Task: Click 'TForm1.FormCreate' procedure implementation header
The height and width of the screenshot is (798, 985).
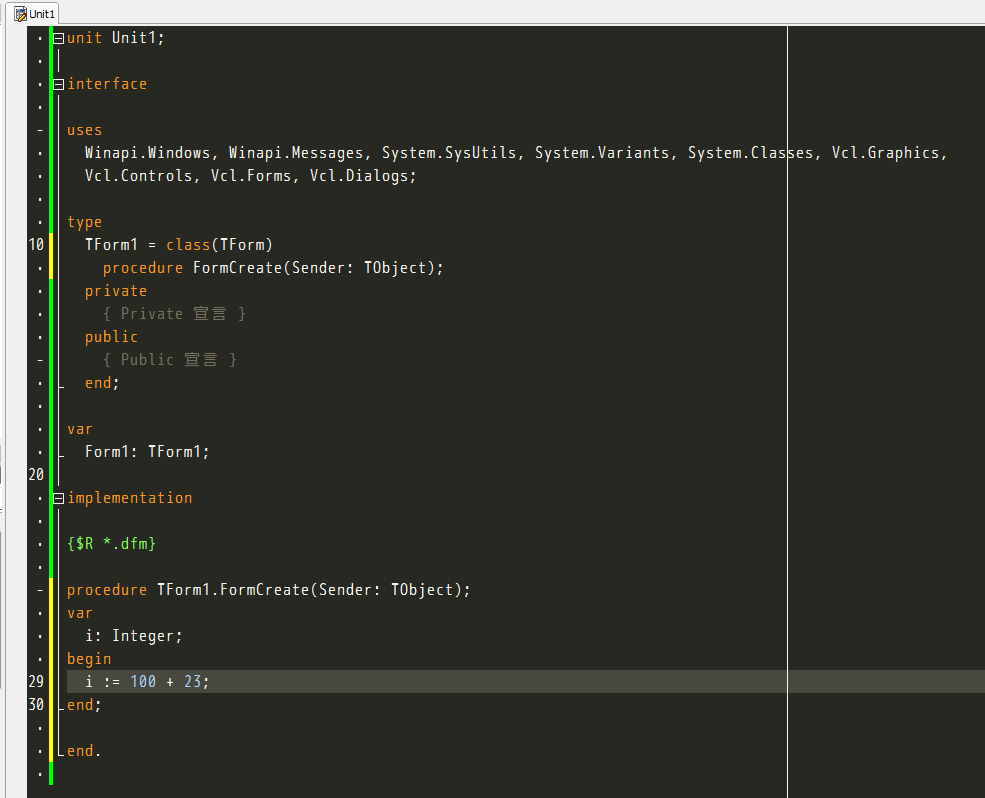Action: pyautogui.click(x=268, y=590)
